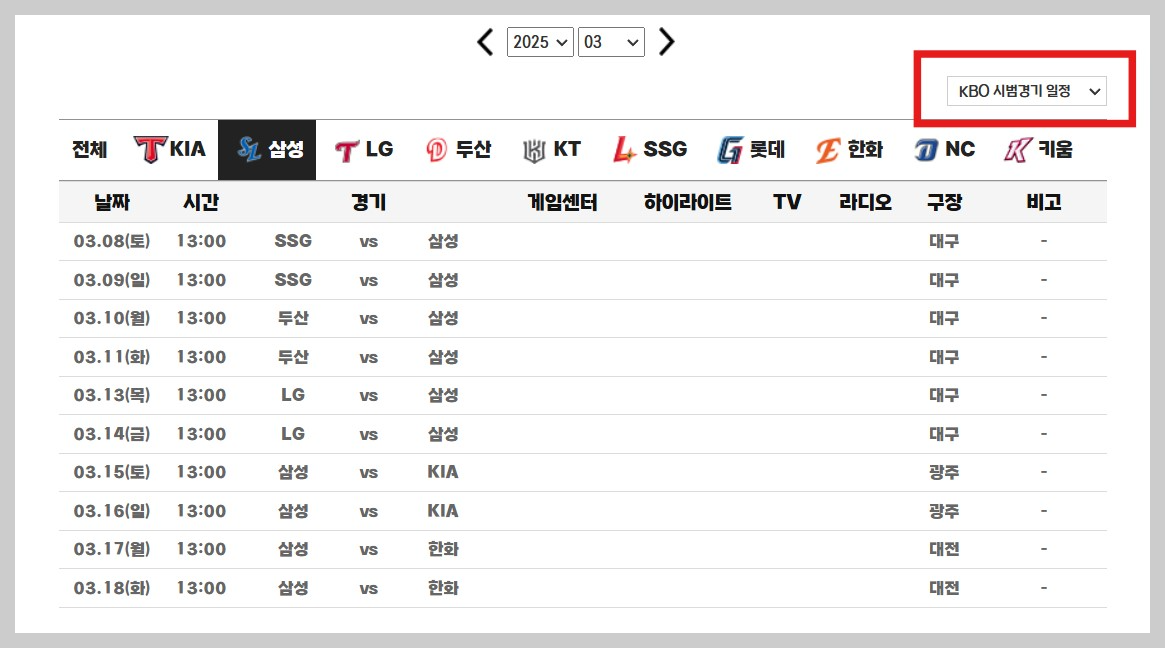Click the left arrow for previous month
1165x648 pixels.
485,42
